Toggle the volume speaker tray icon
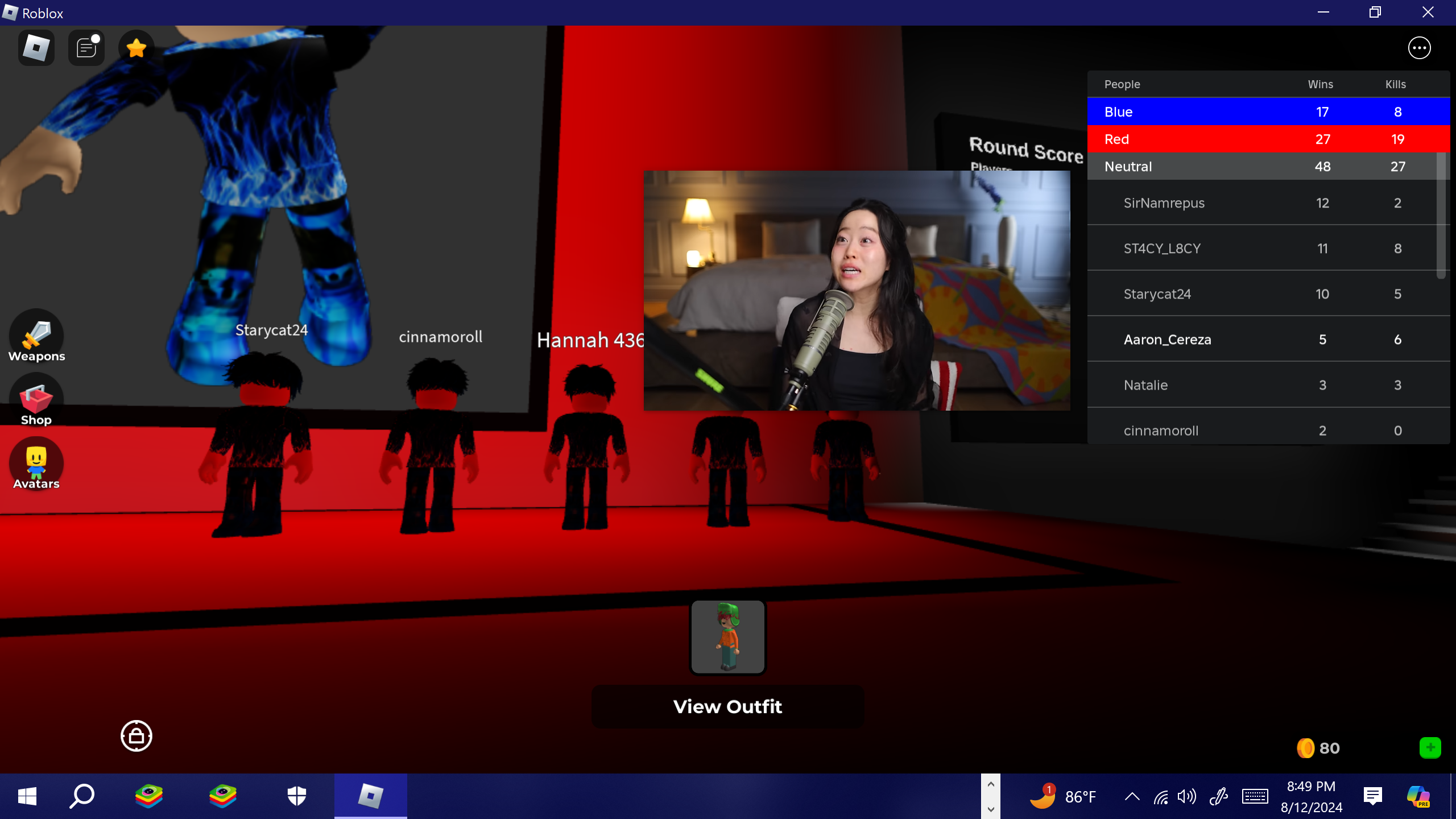Image resolution: width=1456 pixels, height=819 pixels. coord(1186,796)
